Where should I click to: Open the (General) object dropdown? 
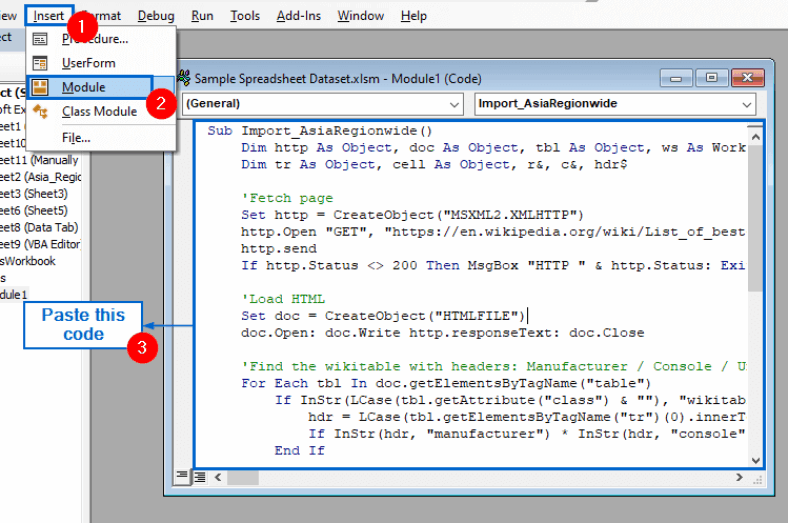(x=323, y=104)
